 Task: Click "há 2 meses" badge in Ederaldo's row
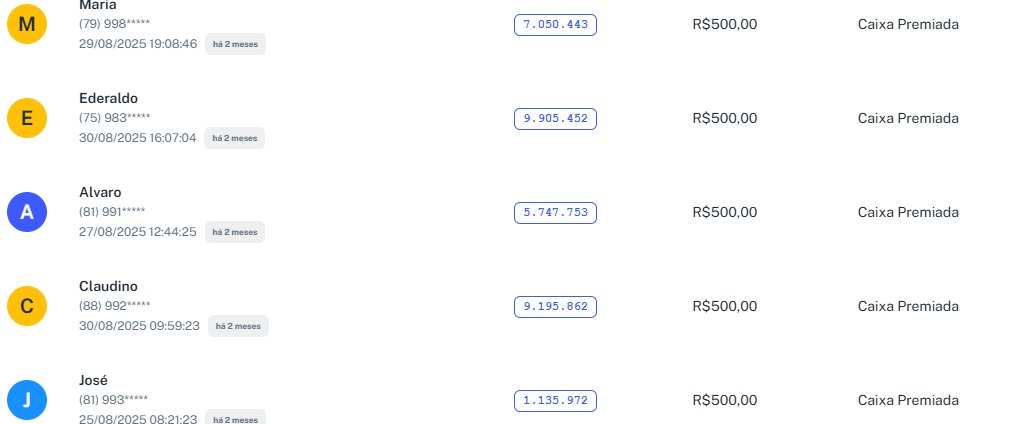point(235,138)
